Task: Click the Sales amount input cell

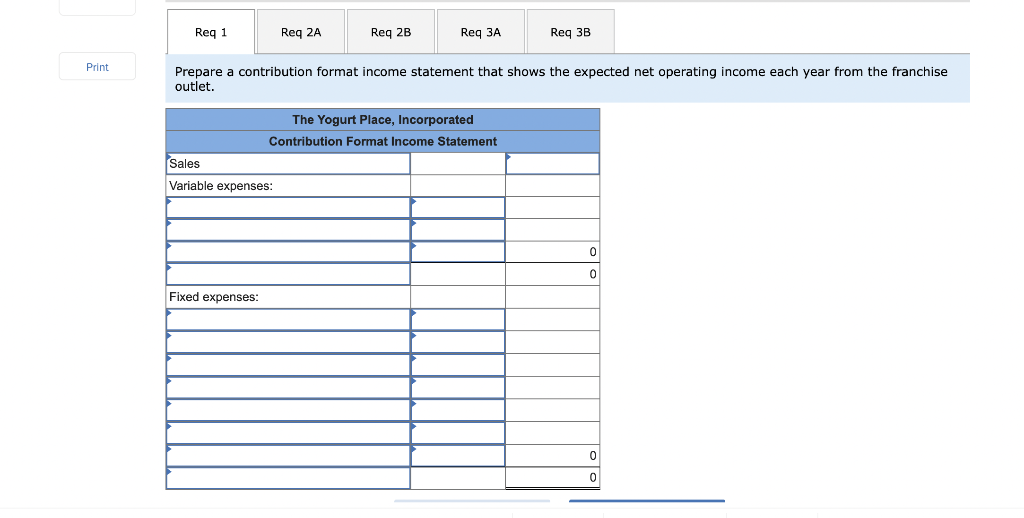Action: 552,164
